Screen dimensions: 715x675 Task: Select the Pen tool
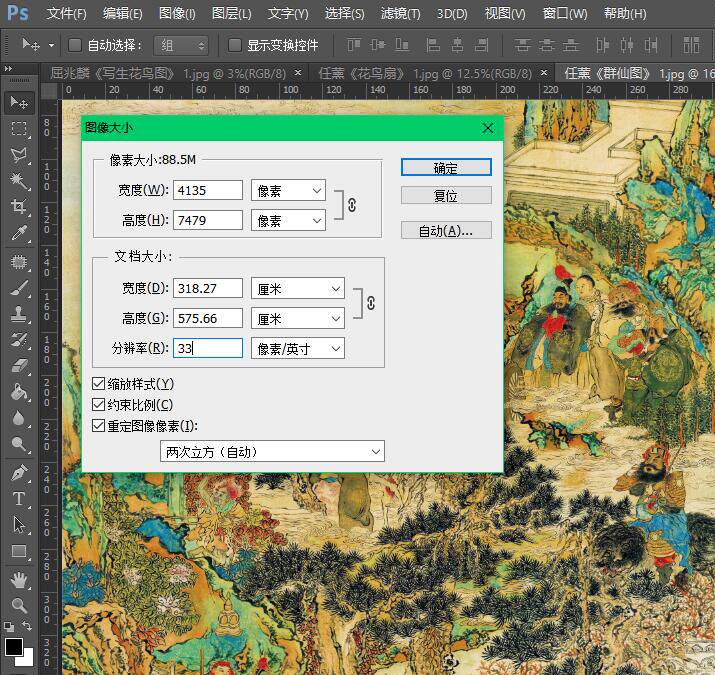pyautogui.click(x=19, y=473)
